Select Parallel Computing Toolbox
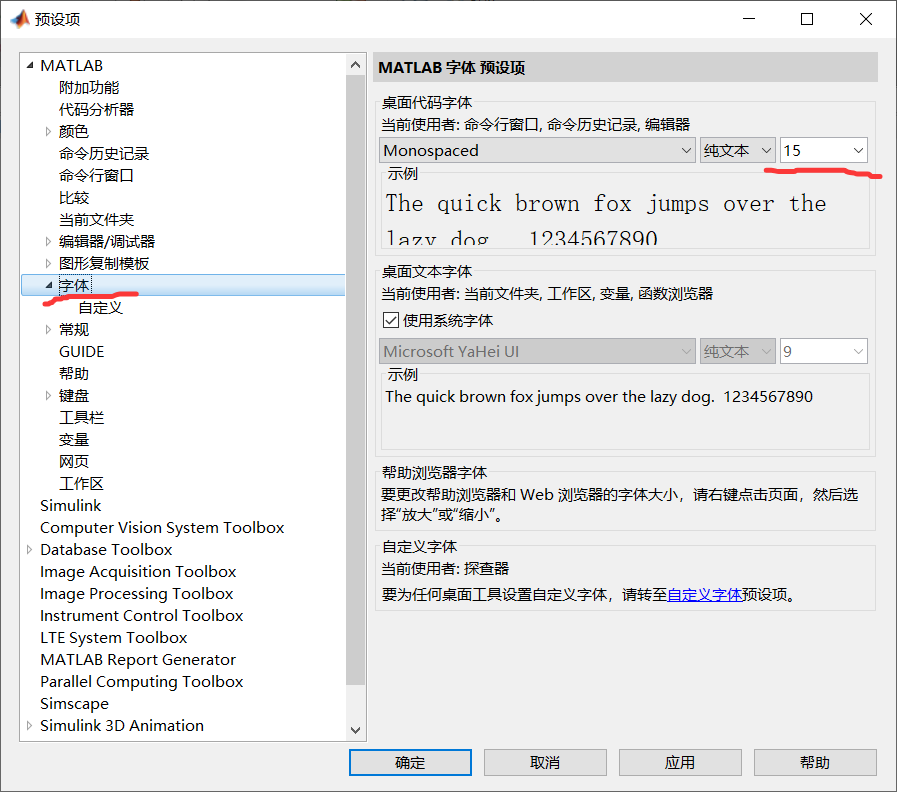Viewport: 897px width, 792px height. pyautogui.click(x=141, y=681)
